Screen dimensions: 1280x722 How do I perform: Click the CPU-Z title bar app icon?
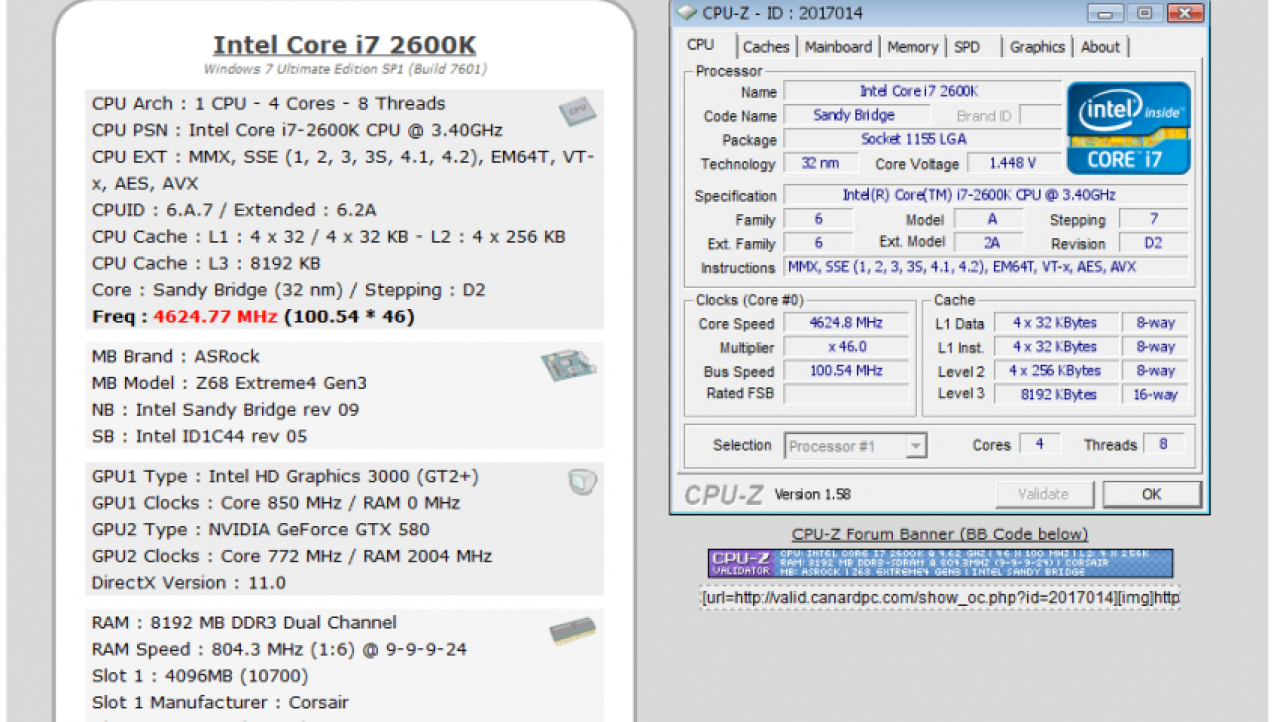(685, 13)
